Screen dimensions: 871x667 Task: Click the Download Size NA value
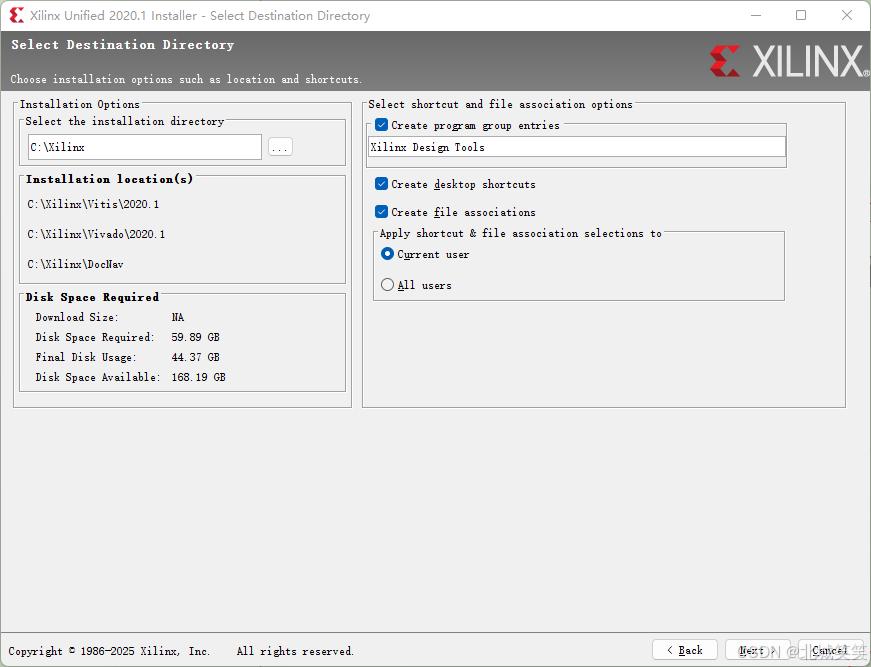point(178,317)
